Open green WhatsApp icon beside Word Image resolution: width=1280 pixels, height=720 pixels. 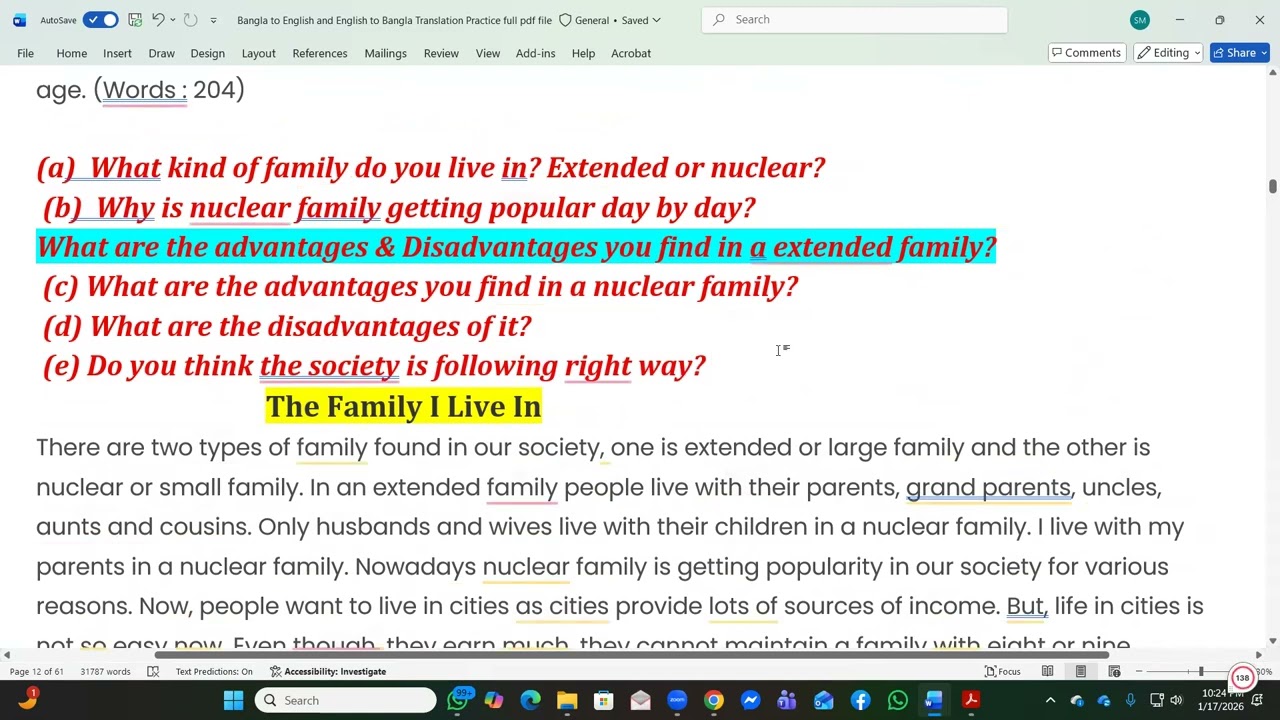[897, 700]
